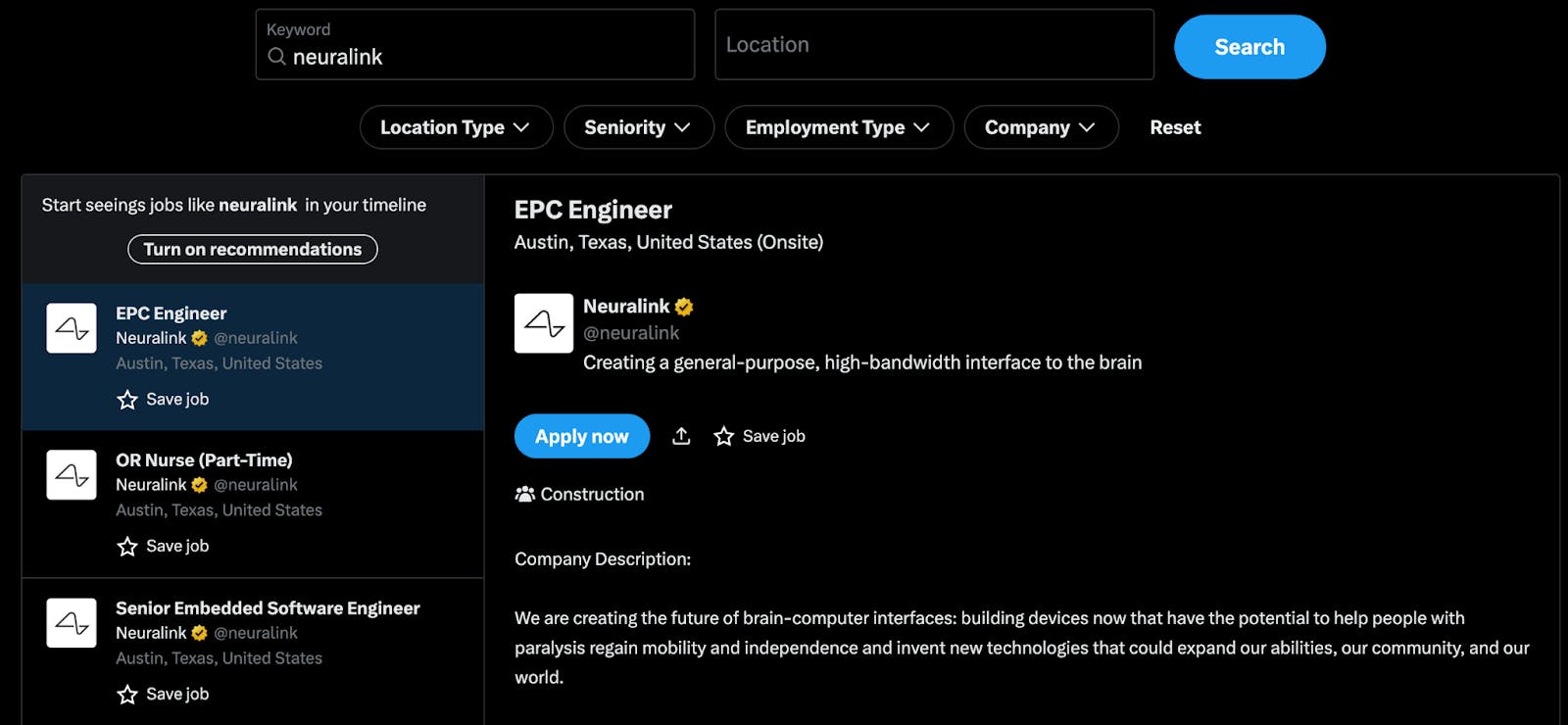Click Neuralink logo in the OR Nurse listing
1568x725 pixels.
(72, 475)
